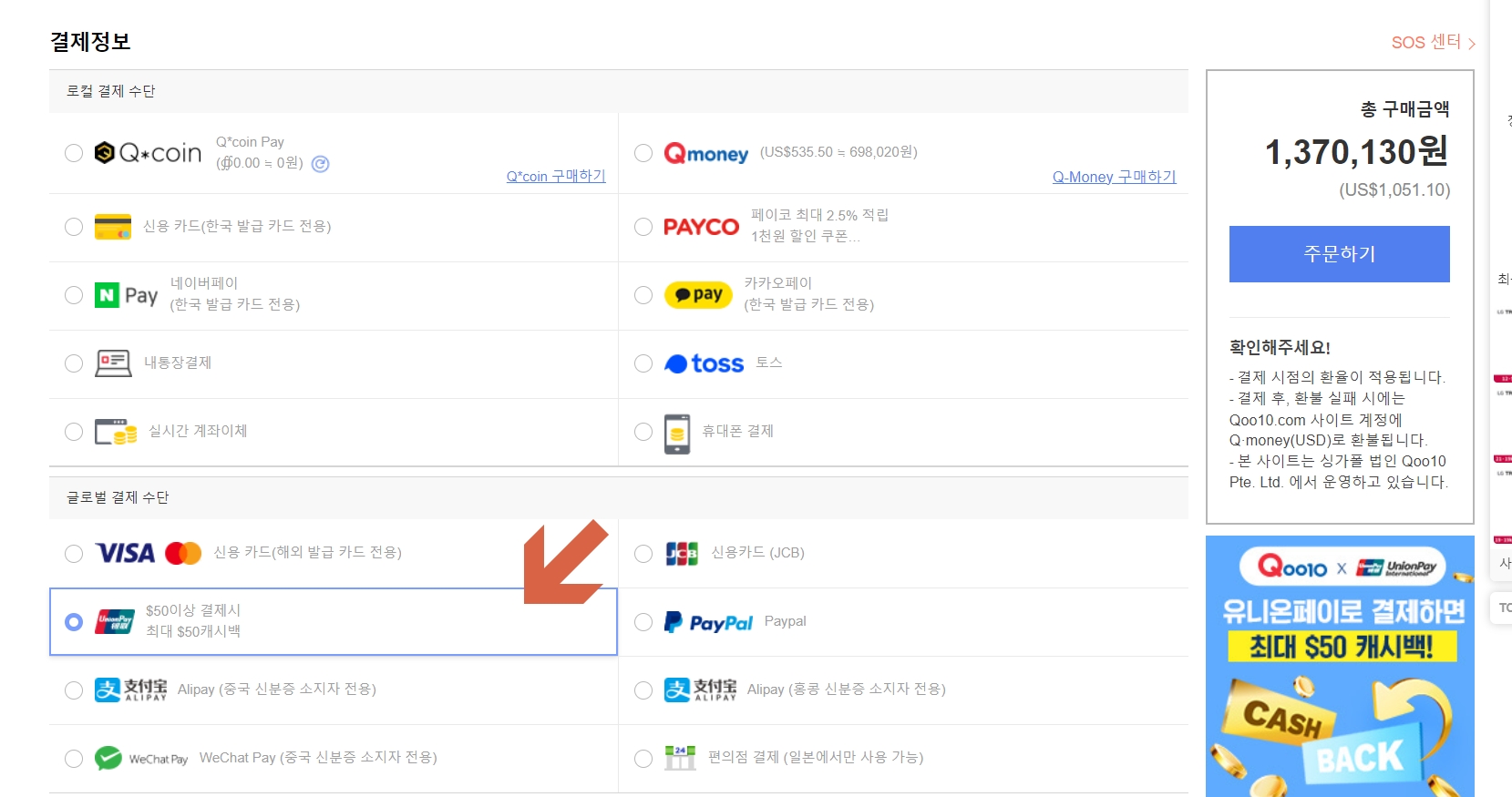Refresh Q*coin balance icon
Viewport: 1512px width, 797px height.
(320, 164)
